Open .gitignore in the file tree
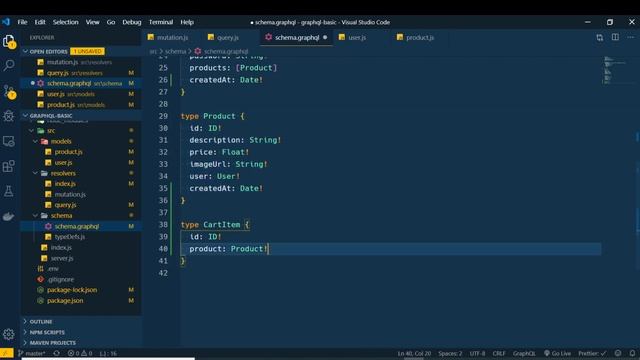 click(60, 280)
